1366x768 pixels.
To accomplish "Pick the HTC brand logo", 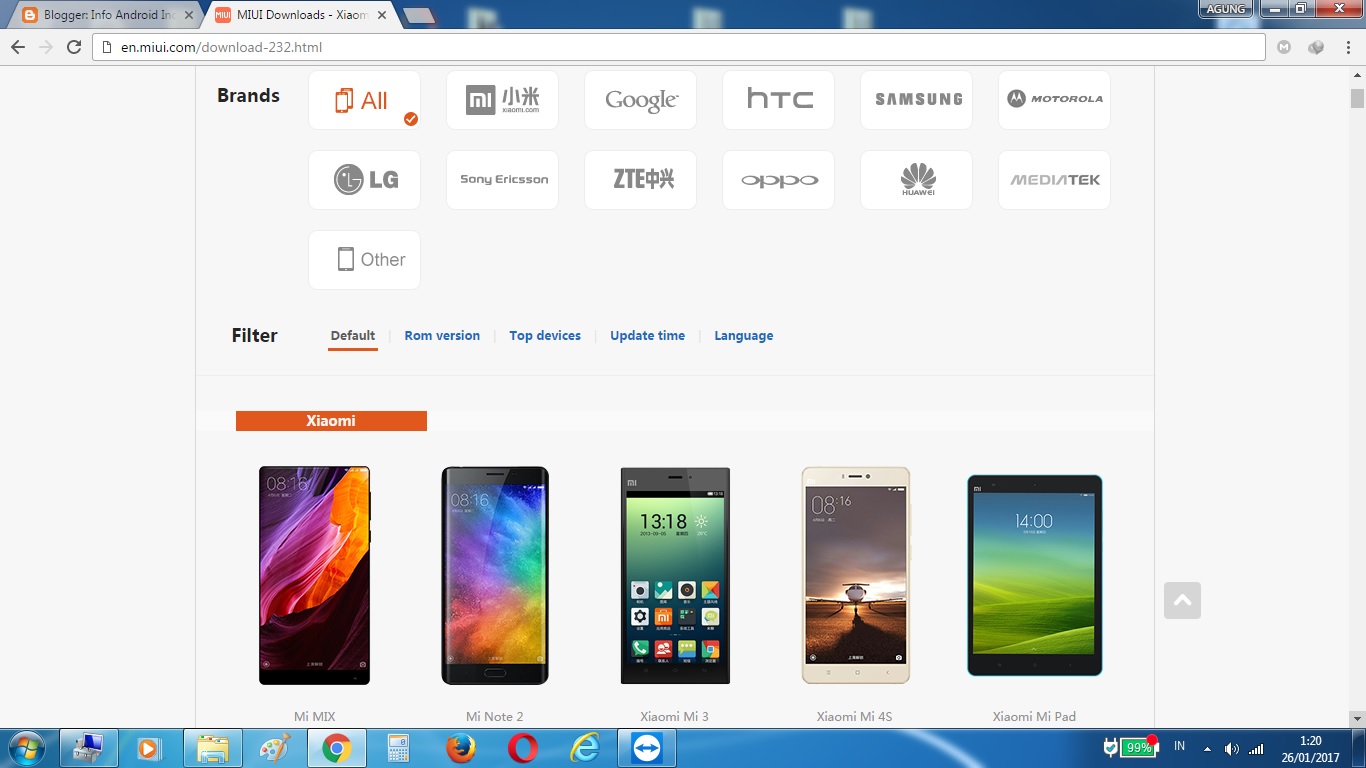I will tap(778, 100).
